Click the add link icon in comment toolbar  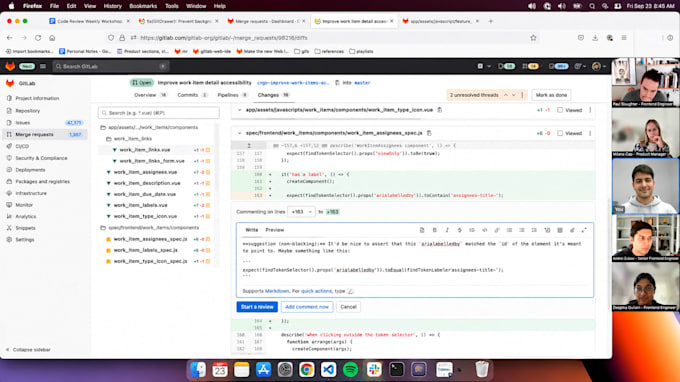point(497,230)
